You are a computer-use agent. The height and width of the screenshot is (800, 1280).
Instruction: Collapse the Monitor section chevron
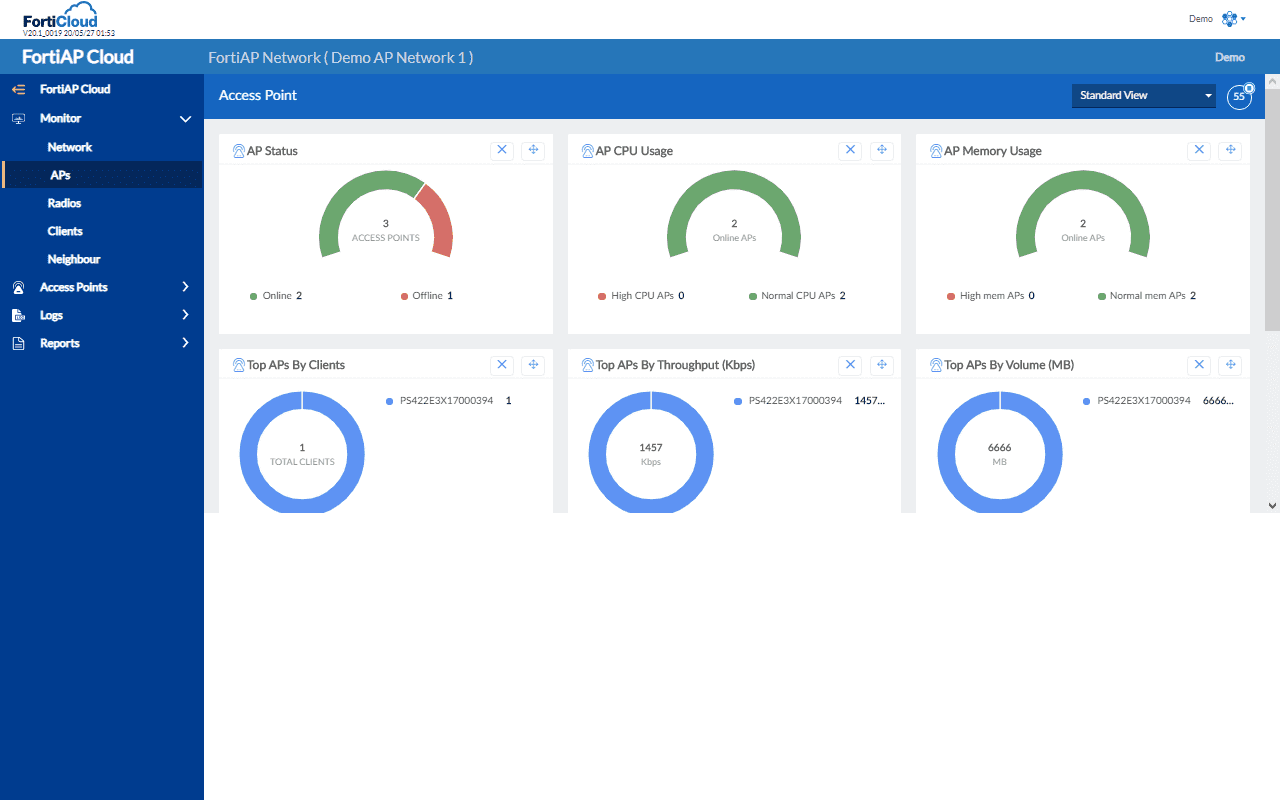pyautogui.click(x=185, y=119)
